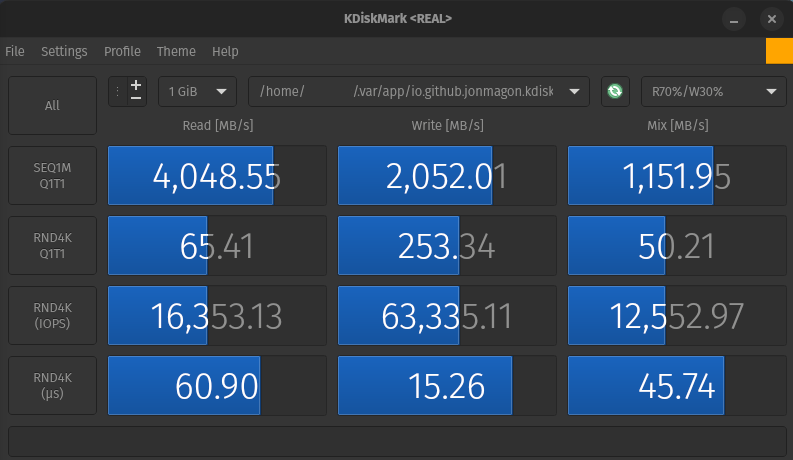Click the RND4K write latency bar 15.26
793x460 pixels.
447,386
